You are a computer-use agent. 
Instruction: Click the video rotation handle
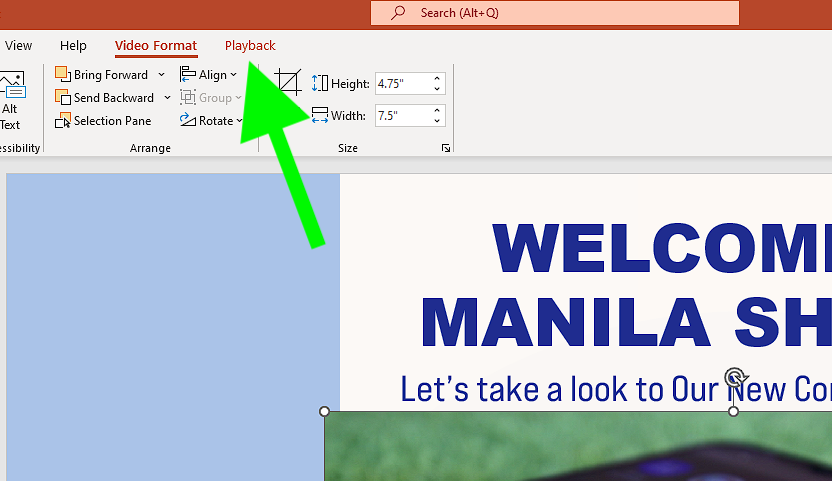pos(734,377)
